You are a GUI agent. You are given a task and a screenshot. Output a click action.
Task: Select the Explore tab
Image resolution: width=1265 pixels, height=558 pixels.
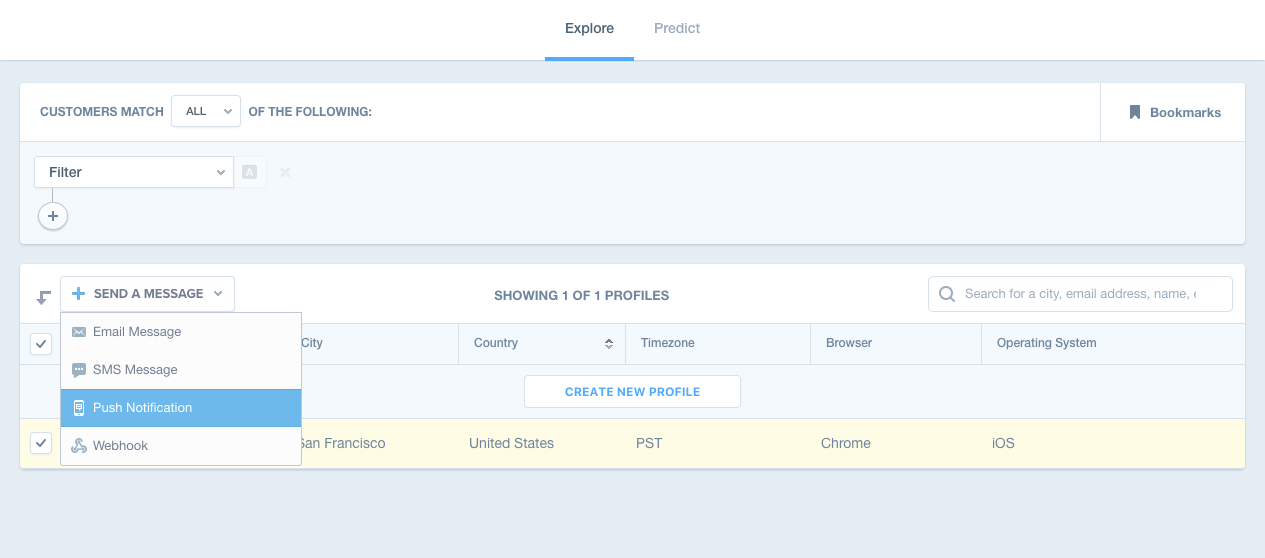pyautogui.click(x=589, y=28)
